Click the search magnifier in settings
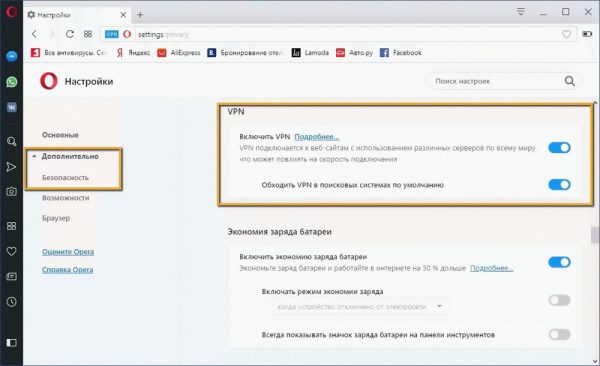 coord(569,81)
